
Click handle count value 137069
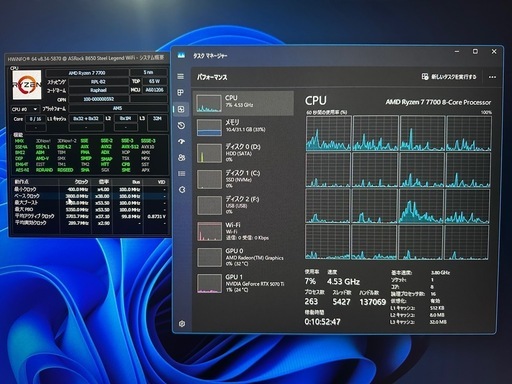point(372,302)
